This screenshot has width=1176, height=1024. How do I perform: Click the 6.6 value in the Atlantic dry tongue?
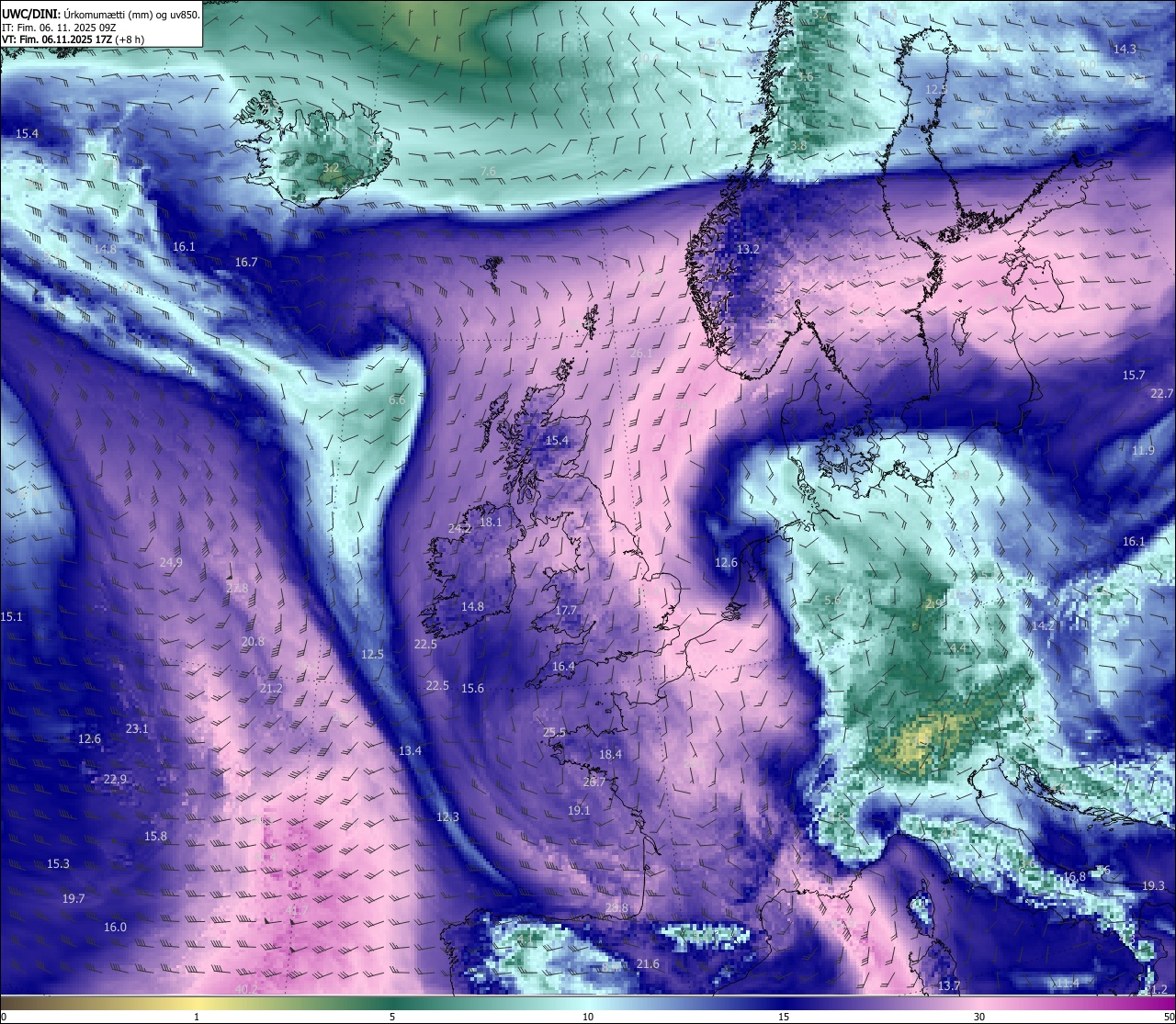coord(397,400)
